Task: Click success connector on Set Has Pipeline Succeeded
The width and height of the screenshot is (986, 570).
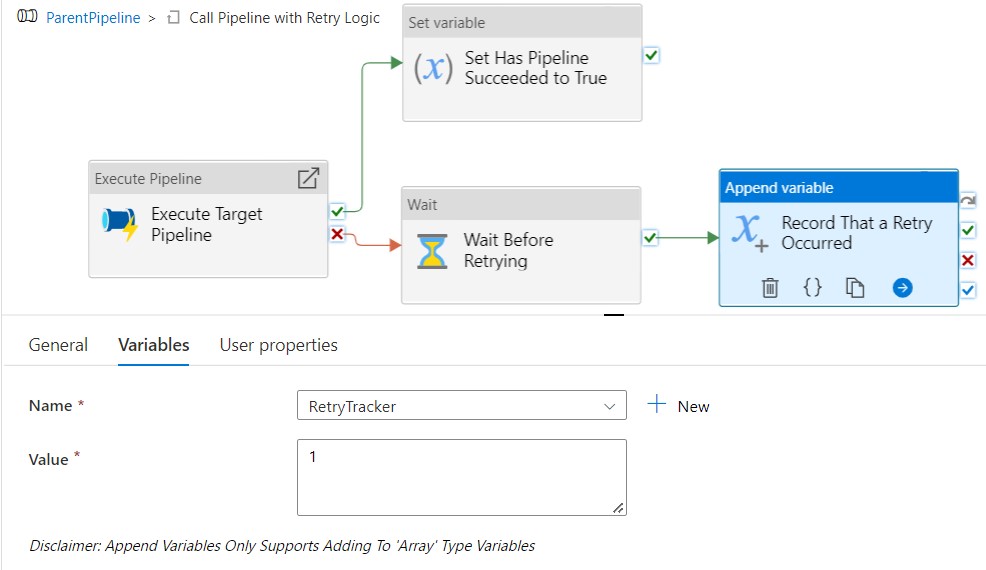Action: point(651,55)
